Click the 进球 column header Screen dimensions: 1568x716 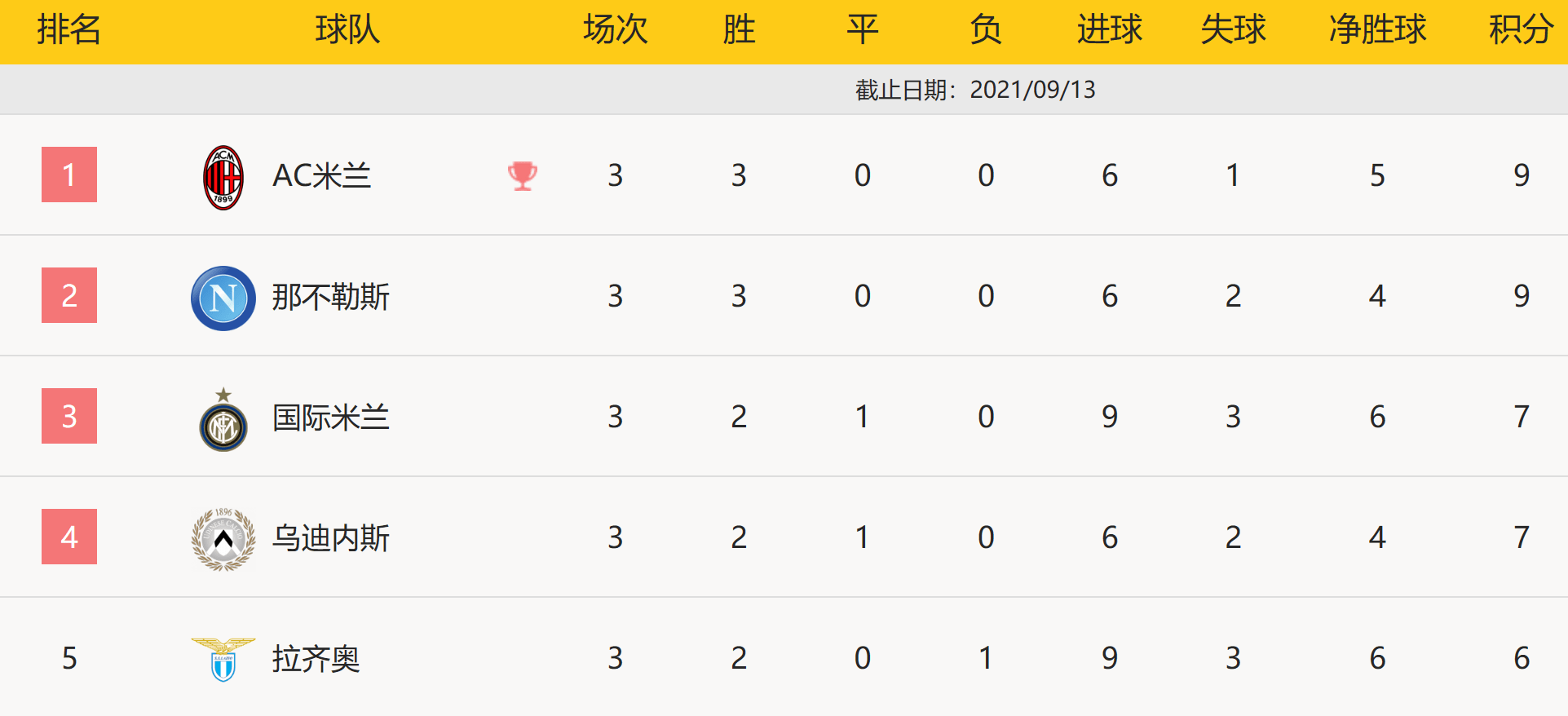click(x=1109, y=30)
